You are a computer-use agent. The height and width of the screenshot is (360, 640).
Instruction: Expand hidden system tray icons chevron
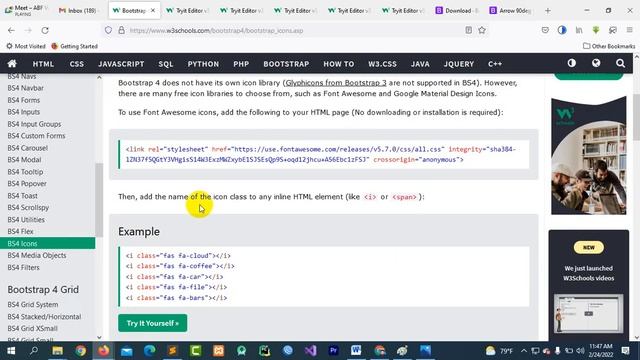(524, 351)
